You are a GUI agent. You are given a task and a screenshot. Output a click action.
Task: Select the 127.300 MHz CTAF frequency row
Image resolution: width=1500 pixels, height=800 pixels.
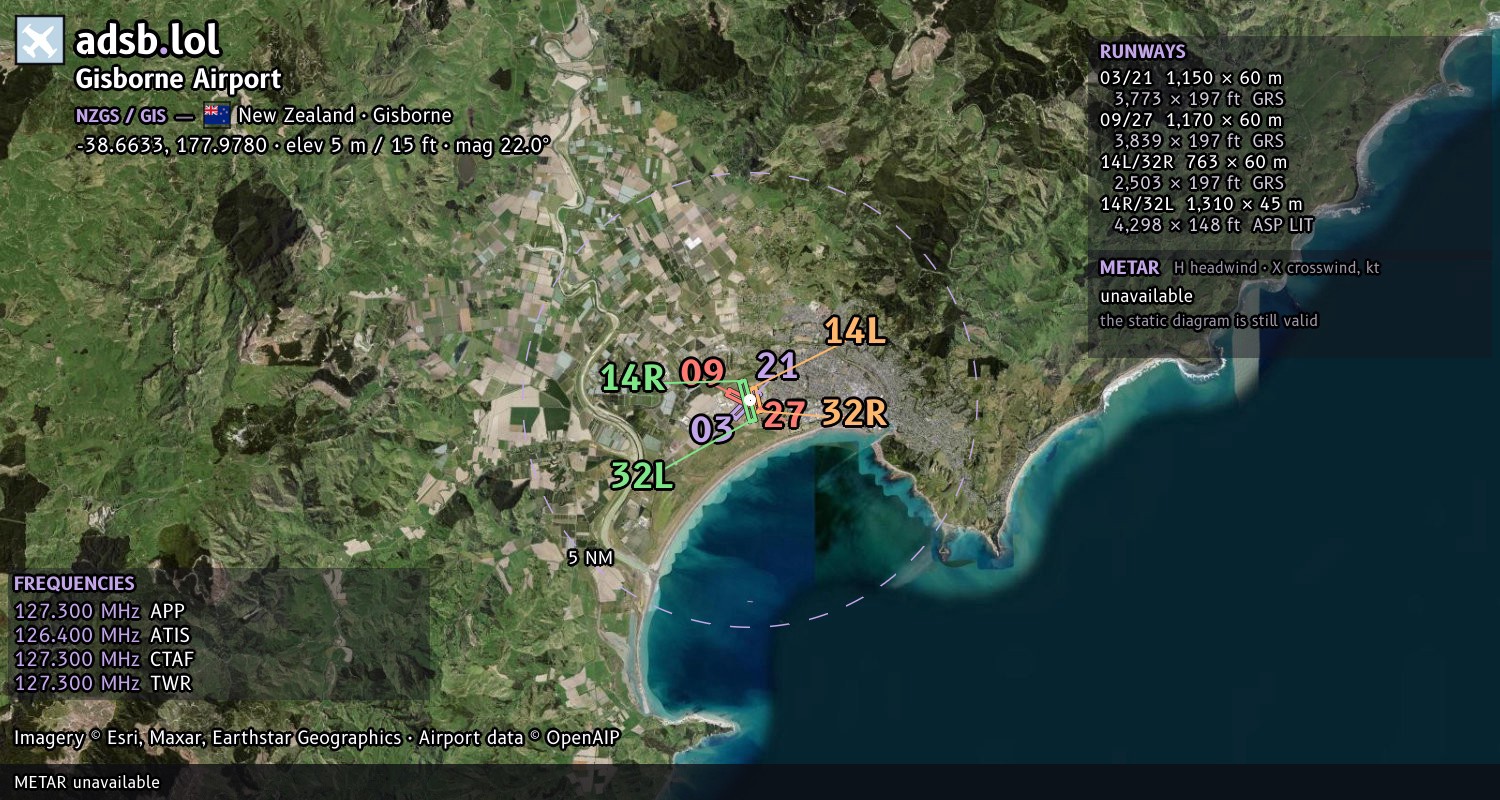point(104,659)
